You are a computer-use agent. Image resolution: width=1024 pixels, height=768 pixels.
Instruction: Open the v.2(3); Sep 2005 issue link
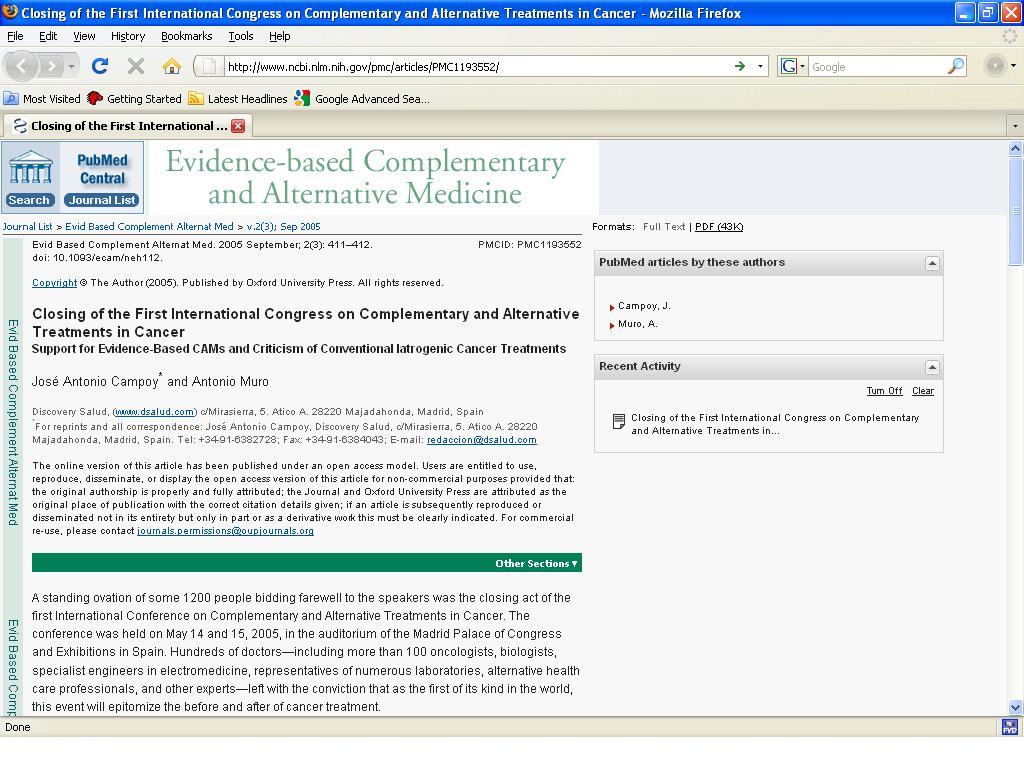click(283, 227)
